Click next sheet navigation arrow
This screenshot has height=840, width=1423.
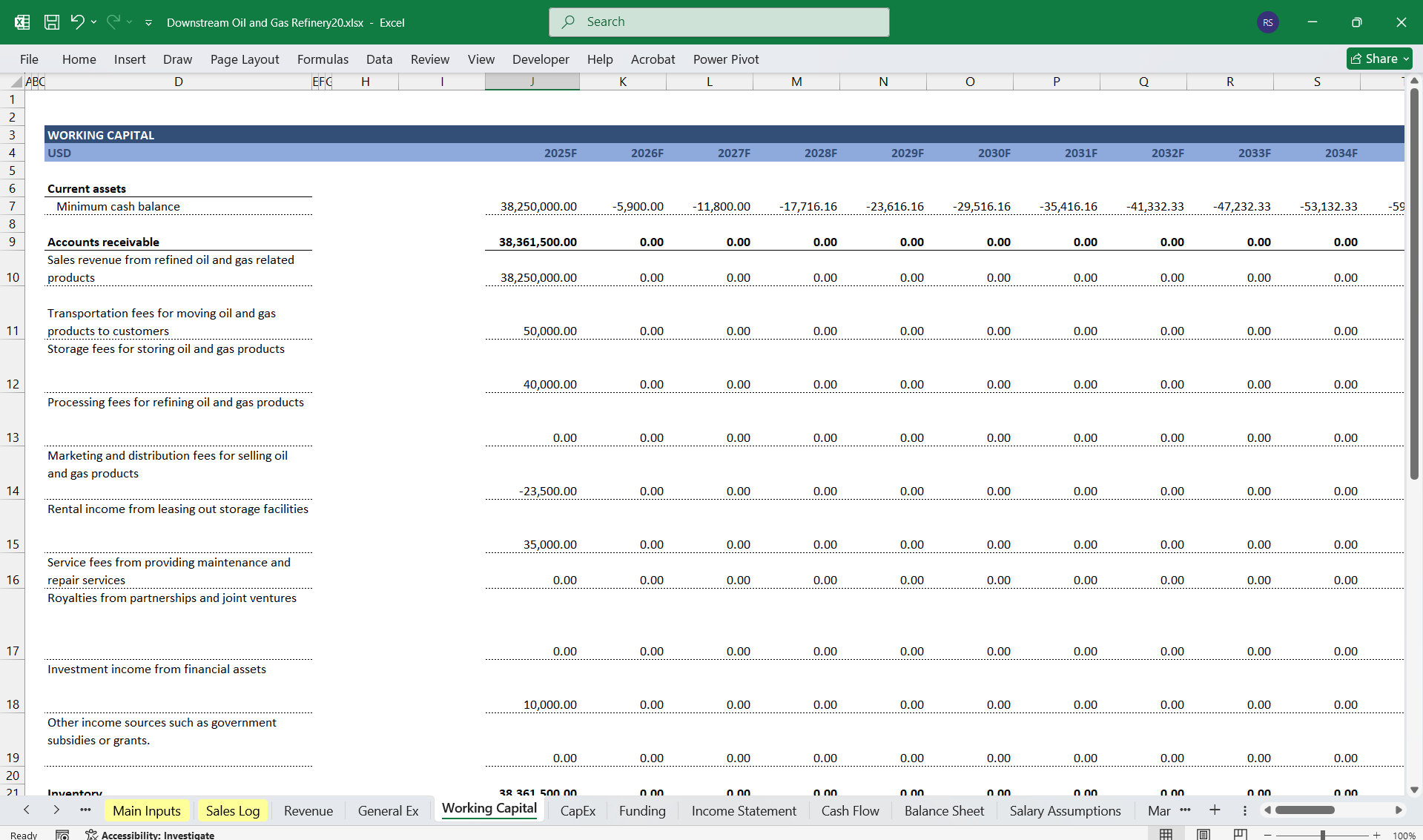click(x=56, y=810)
